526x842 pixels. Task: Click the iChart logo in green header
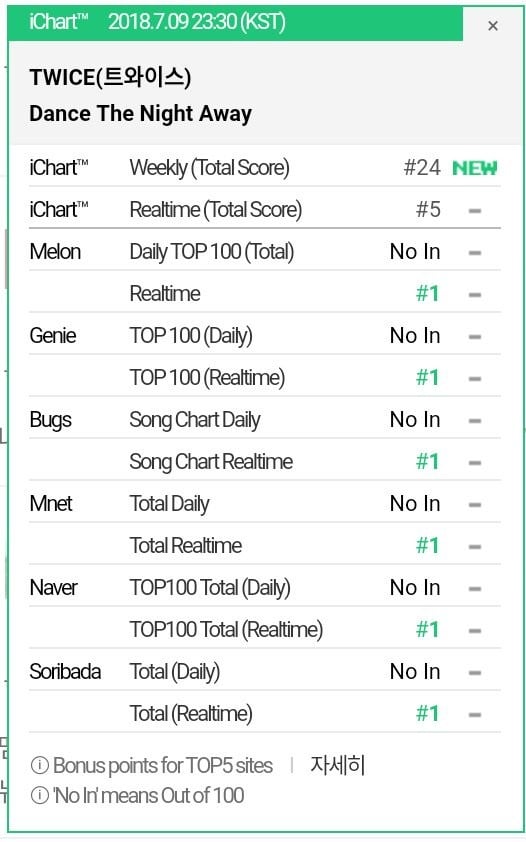coord(58,22)
